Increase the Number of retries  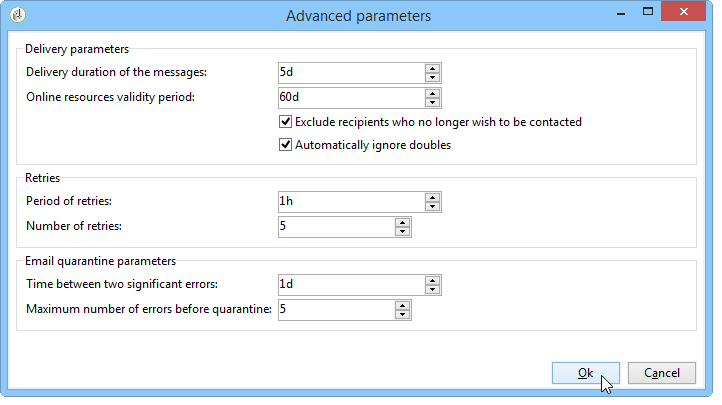[402, 222]
